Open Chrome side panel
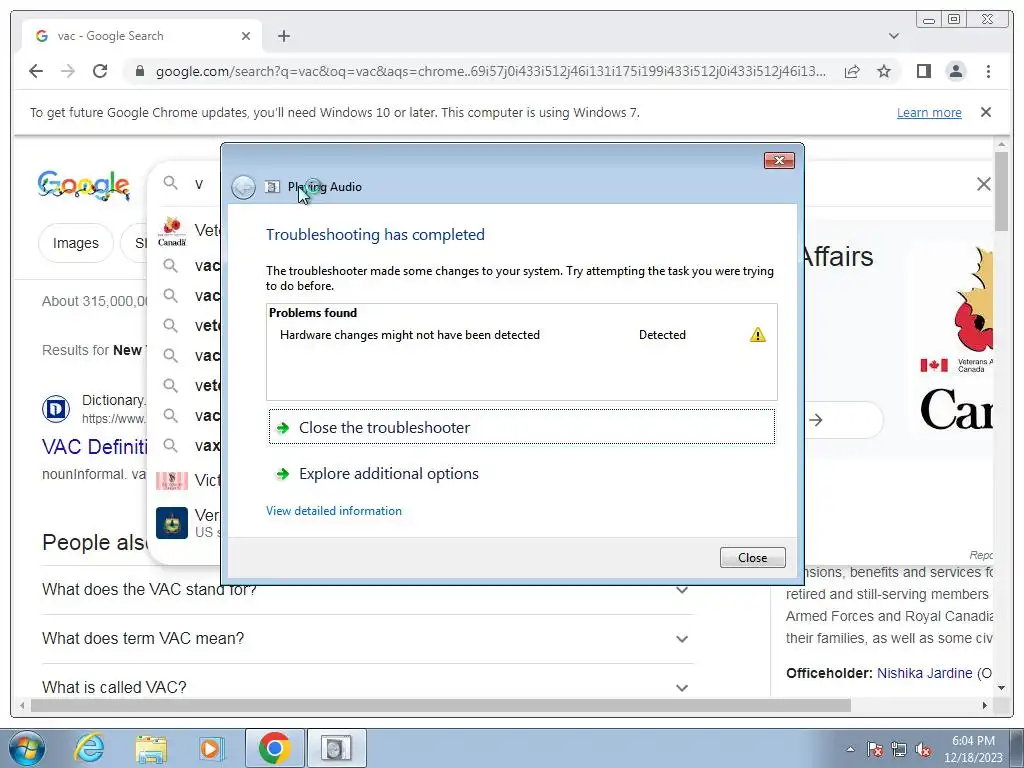 923,71
